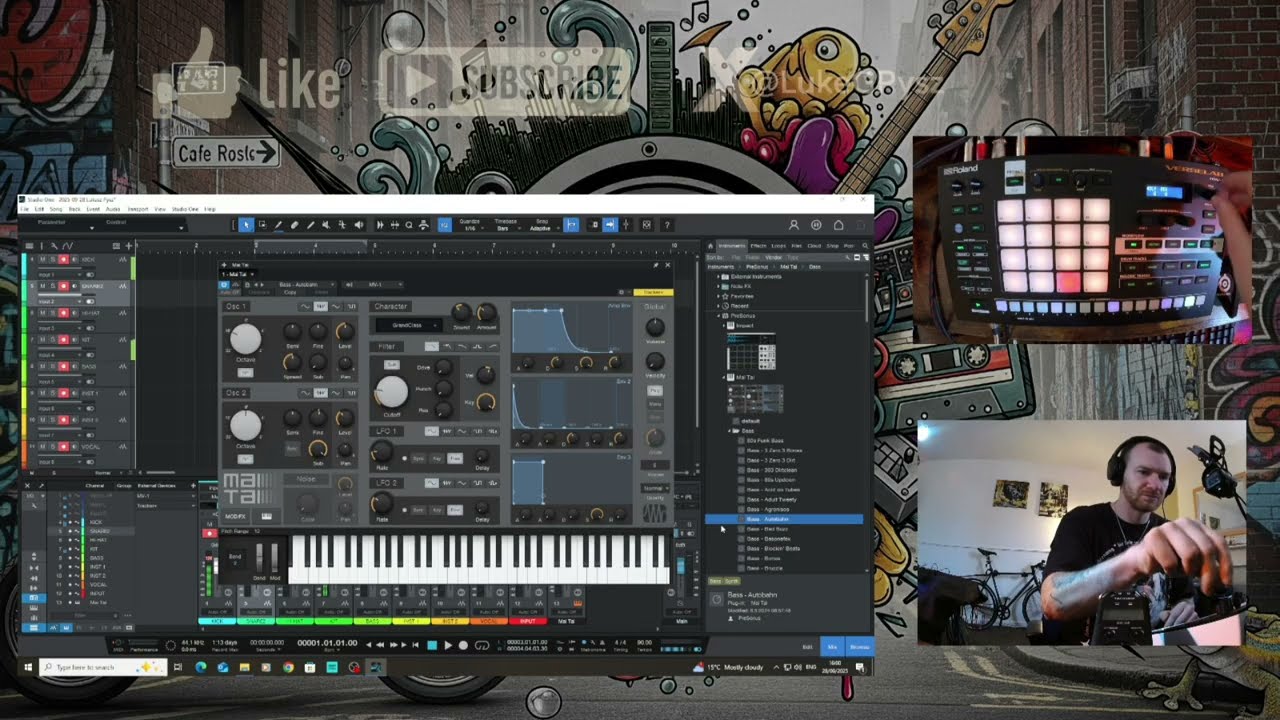Click the Osc 1 Octave knob
Screen dimensions: 1280x720
click(245, 339)
